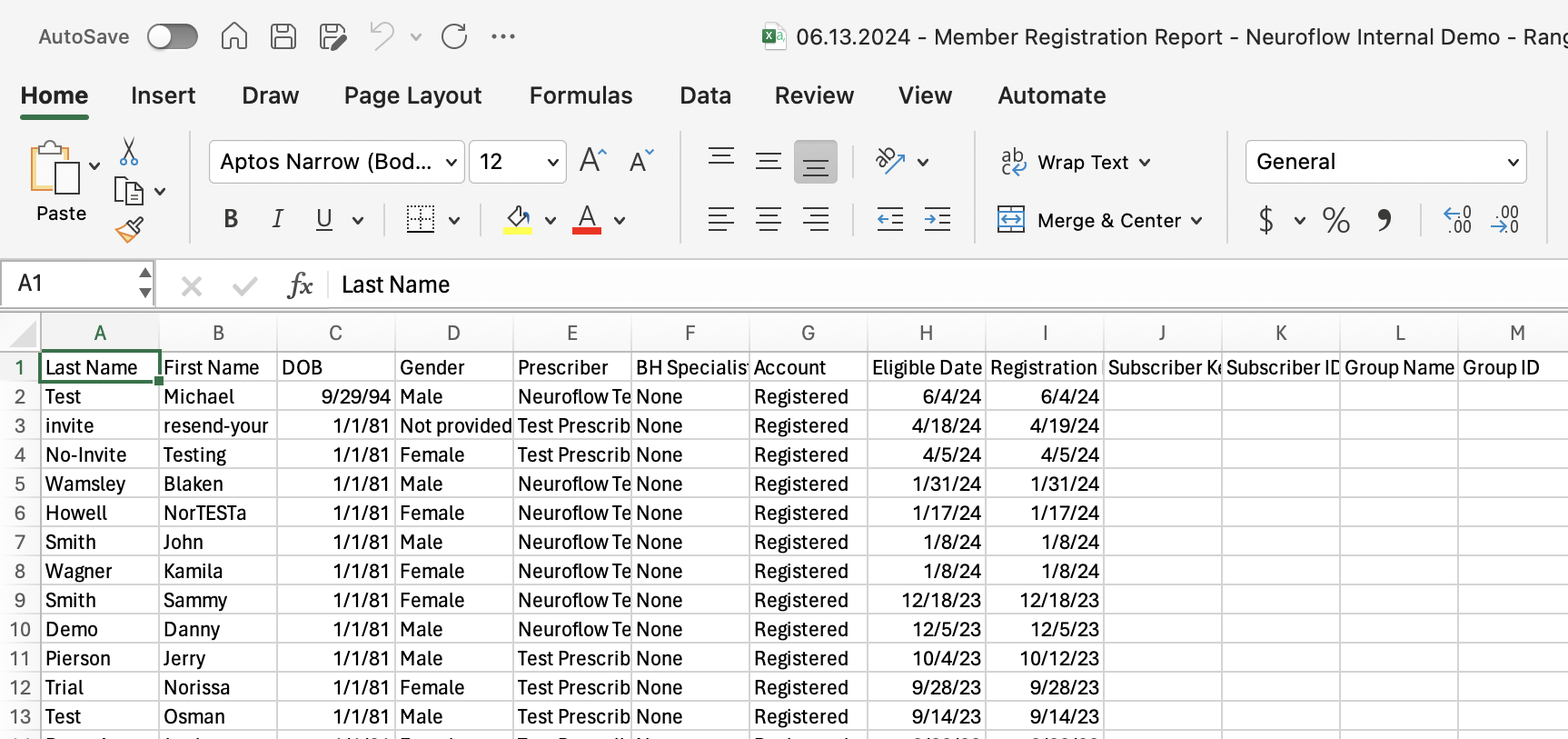The image size is (1568, 739).
Task: Expand the Borders options arrow
Action: [454, 220]
